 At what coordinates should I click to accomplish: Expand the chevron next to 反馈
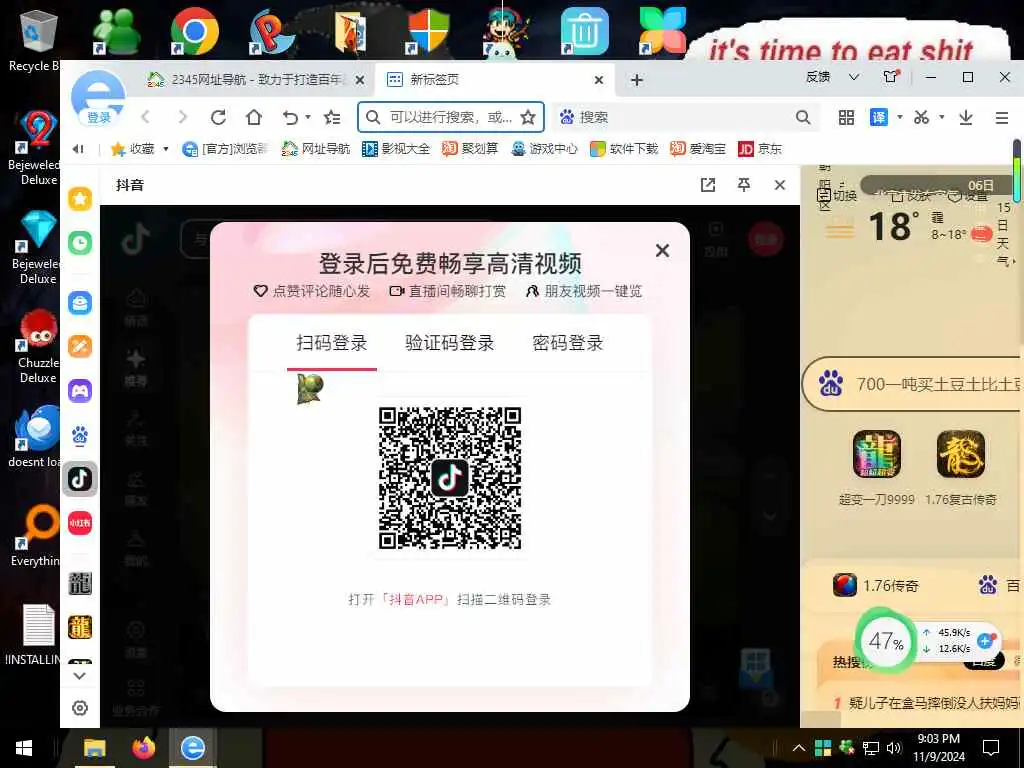tap(854, 77)
